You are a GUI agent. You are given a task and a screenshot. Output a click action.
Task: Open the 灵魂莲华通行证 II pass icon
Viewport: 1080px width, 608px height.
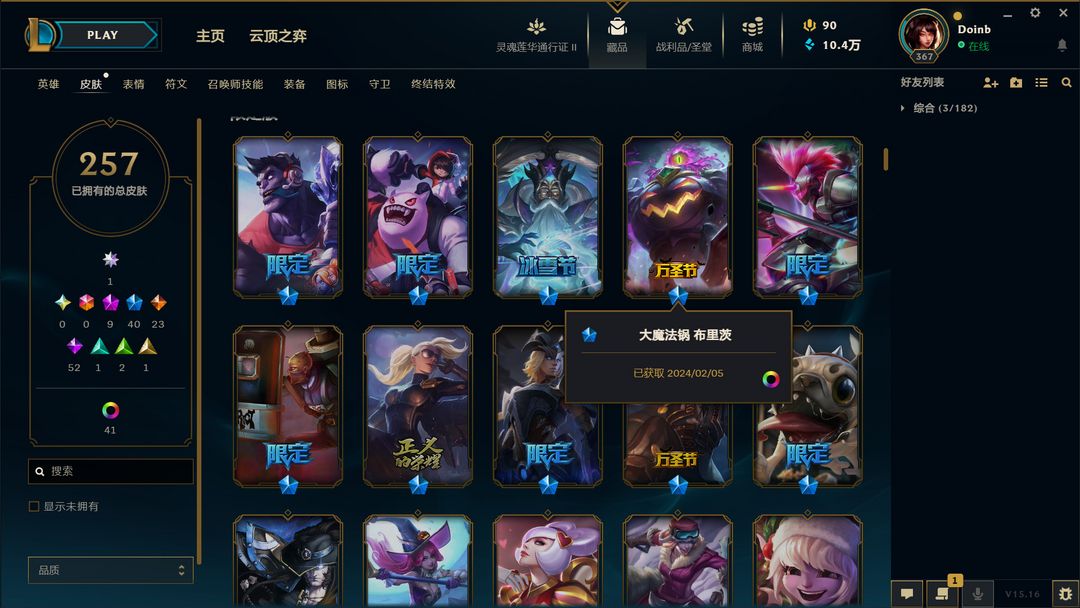(x=537, y=28)
